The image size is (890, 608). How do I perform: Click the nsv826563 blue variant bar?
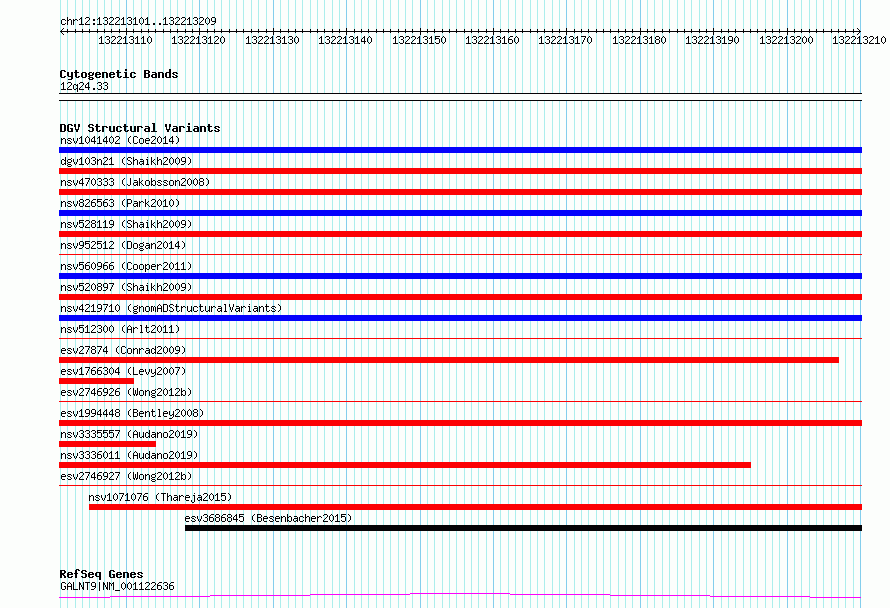click(460, 213)
